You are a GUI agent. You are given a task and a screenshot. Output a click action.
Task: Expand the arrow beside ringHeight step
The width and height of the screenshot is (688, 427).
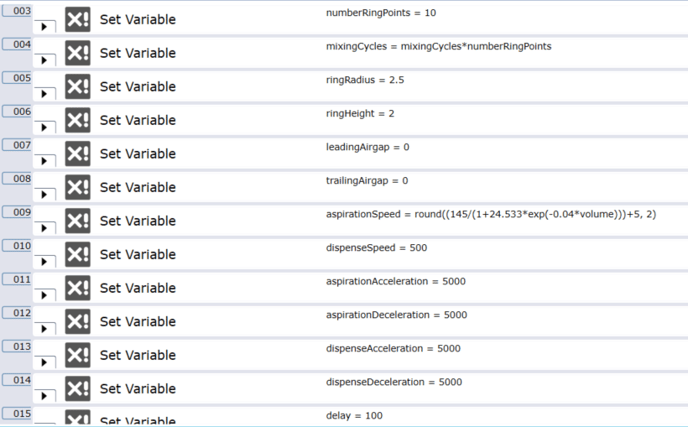click(44, 127)
